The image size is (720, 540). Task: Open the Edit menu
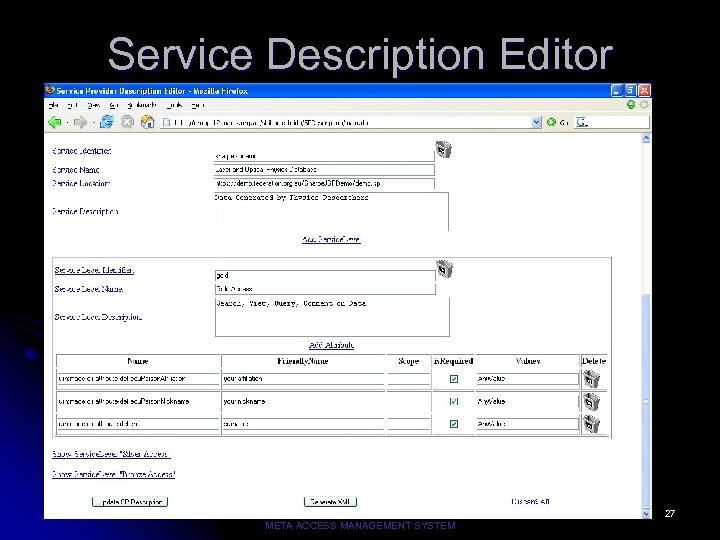coord(72,105)
